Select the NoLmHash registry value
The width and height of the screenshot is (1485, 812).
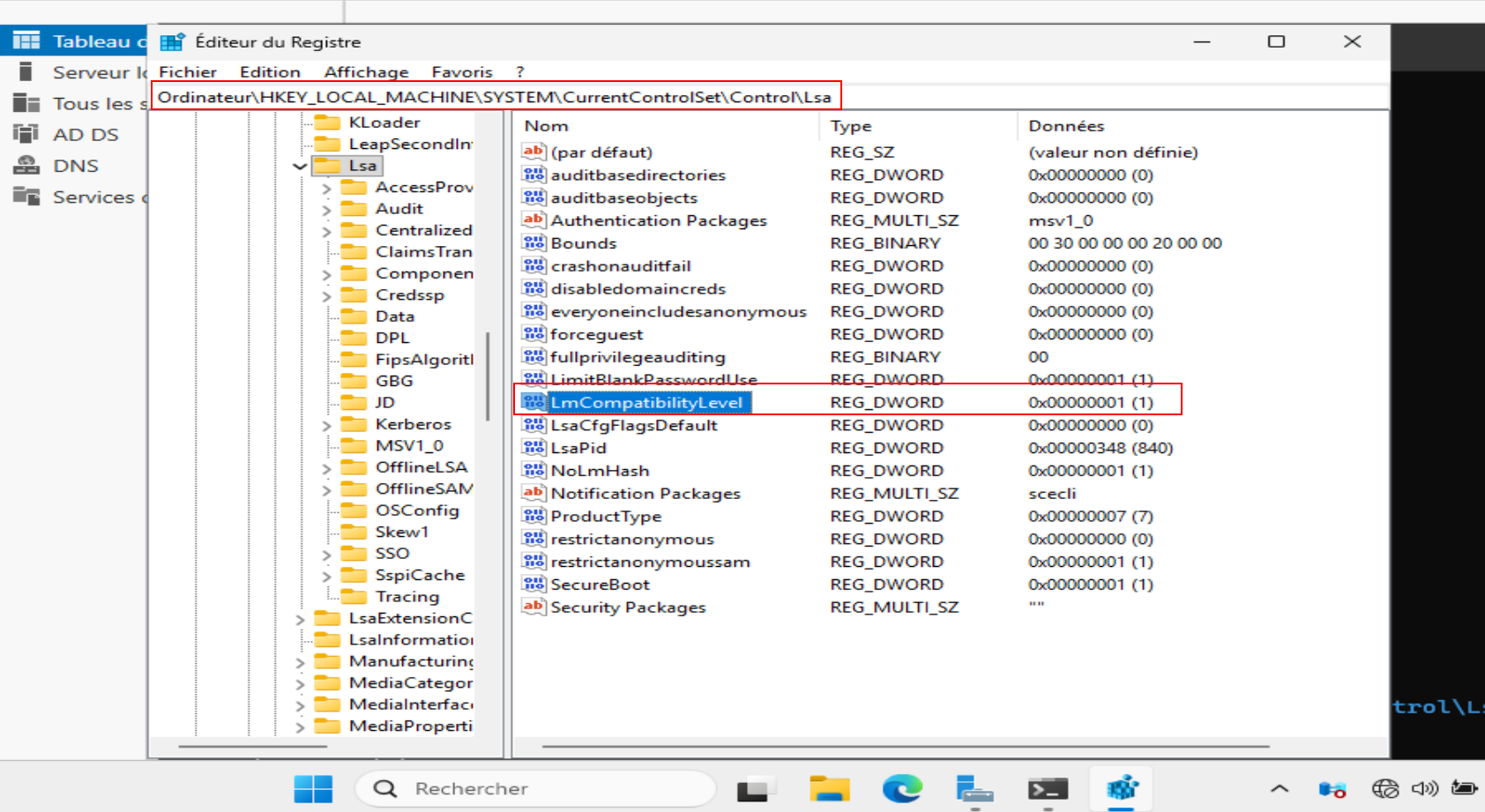(600, 471)
